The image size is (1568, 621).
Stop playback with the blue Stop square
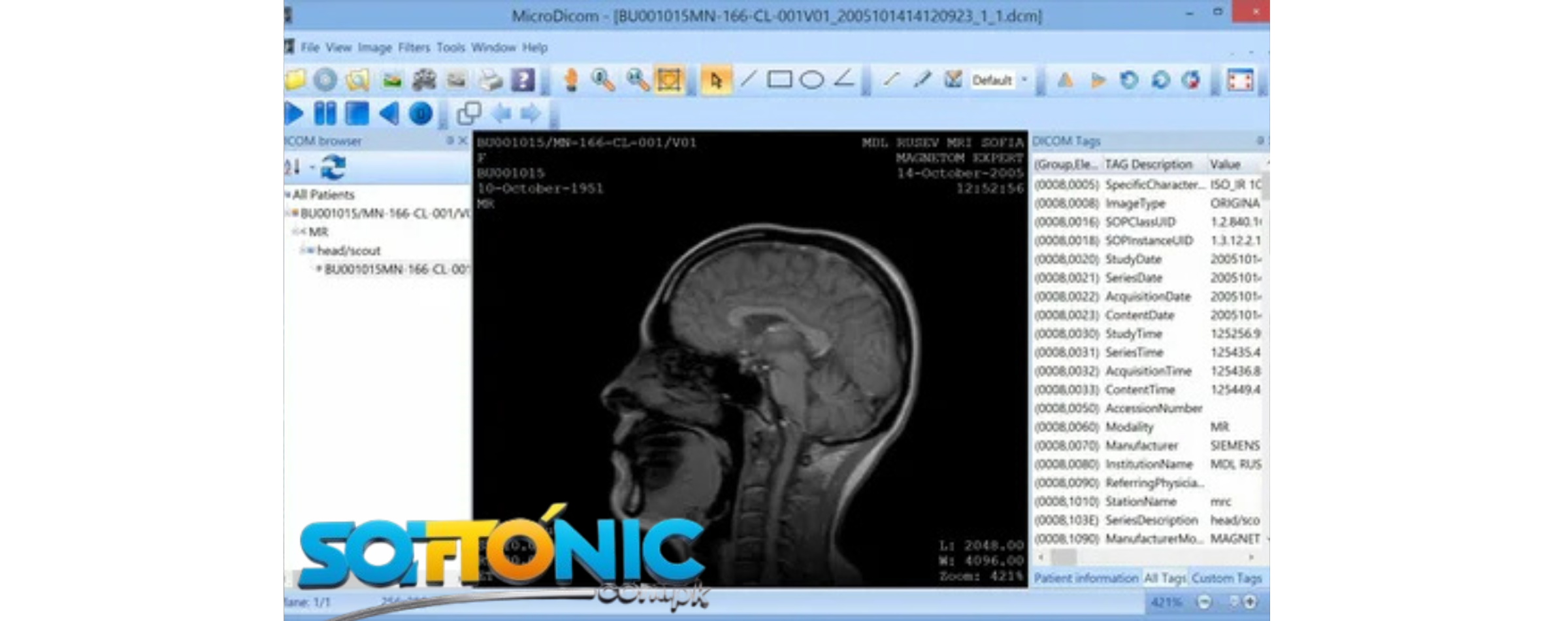point(357,114)
